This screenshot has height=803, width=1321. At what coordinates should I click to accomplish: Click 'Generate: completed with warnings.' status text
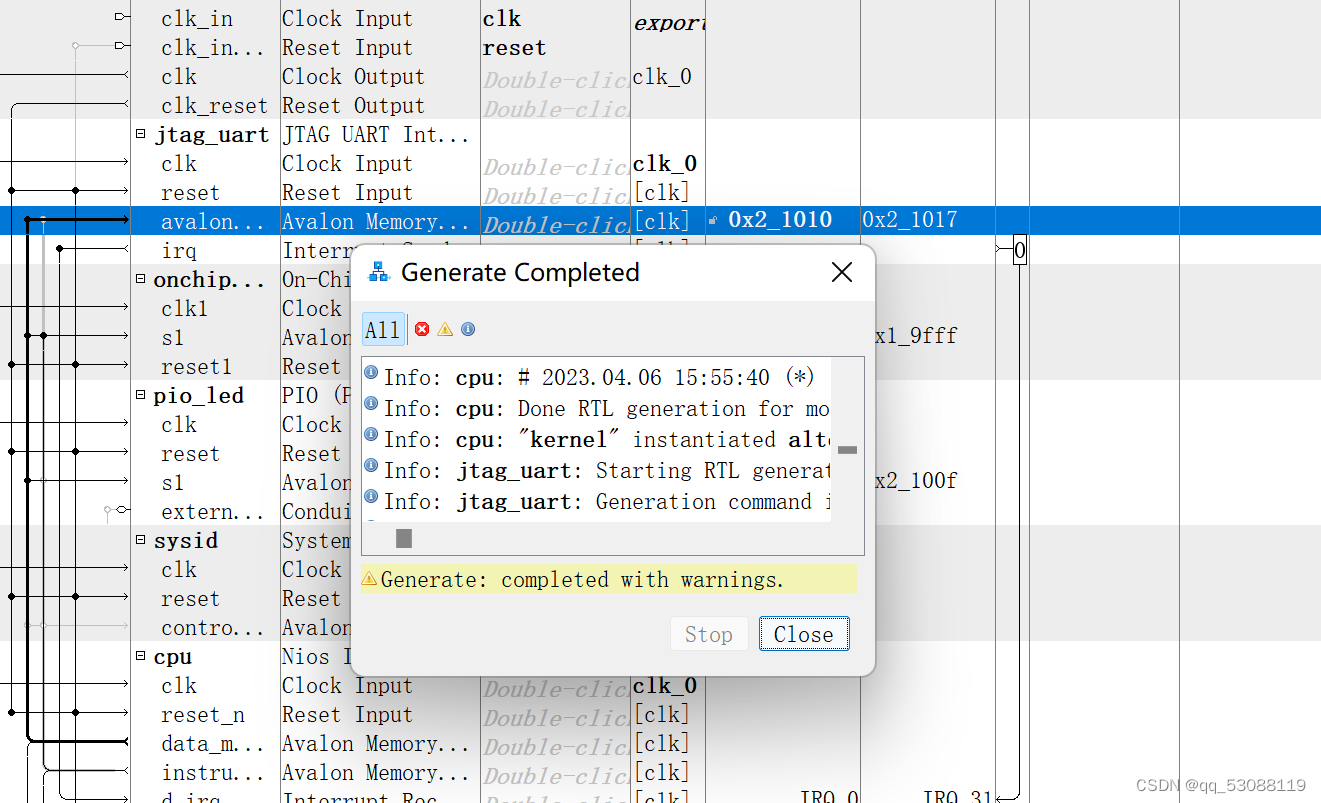583,580
